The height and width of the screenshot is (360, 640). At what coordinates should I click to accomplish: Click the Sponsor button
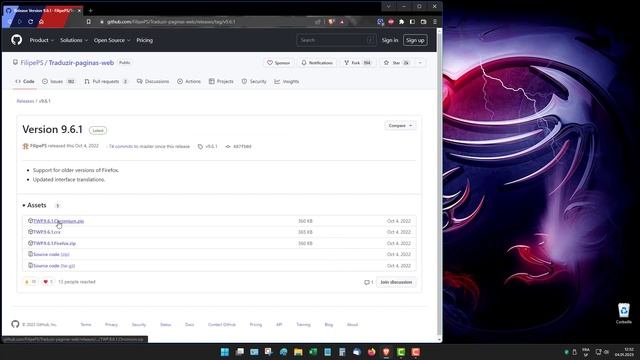278,63
